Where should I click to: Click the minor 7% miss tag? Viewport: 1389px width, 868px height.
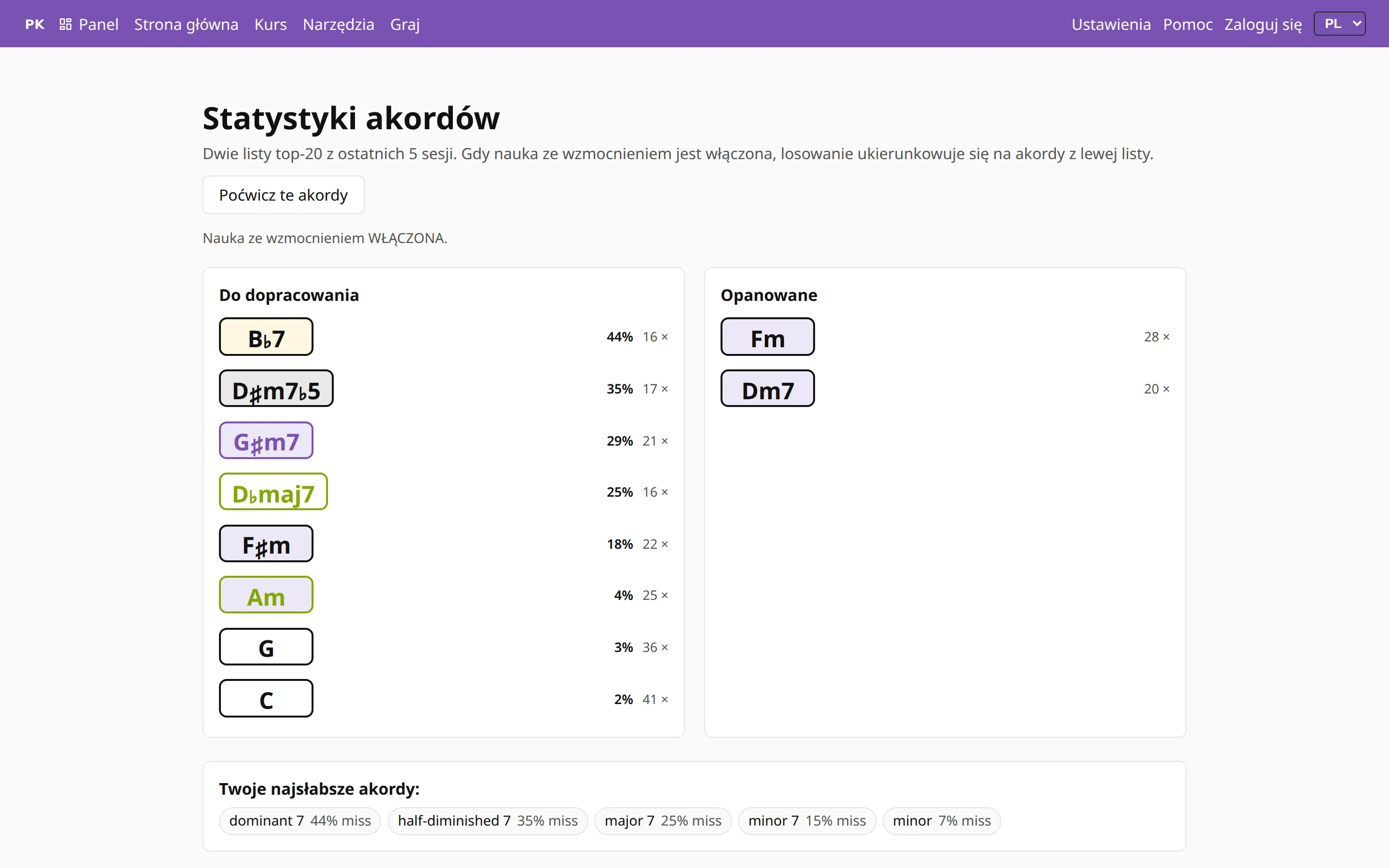[942, 821]
